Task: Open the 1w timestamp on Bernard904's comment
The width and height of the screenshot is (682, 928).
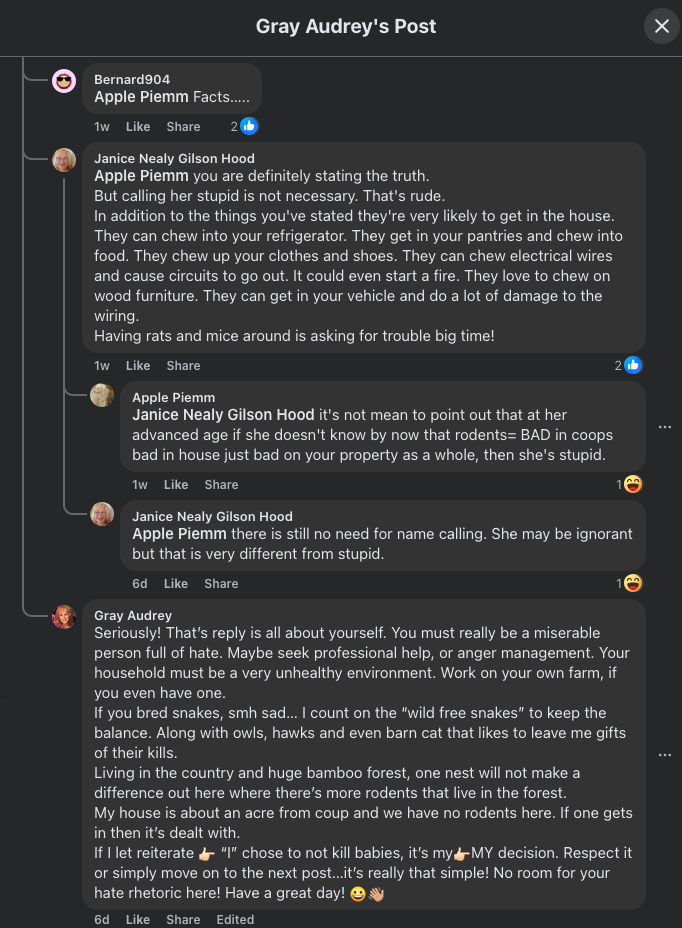Action: (x=102, y=127)
